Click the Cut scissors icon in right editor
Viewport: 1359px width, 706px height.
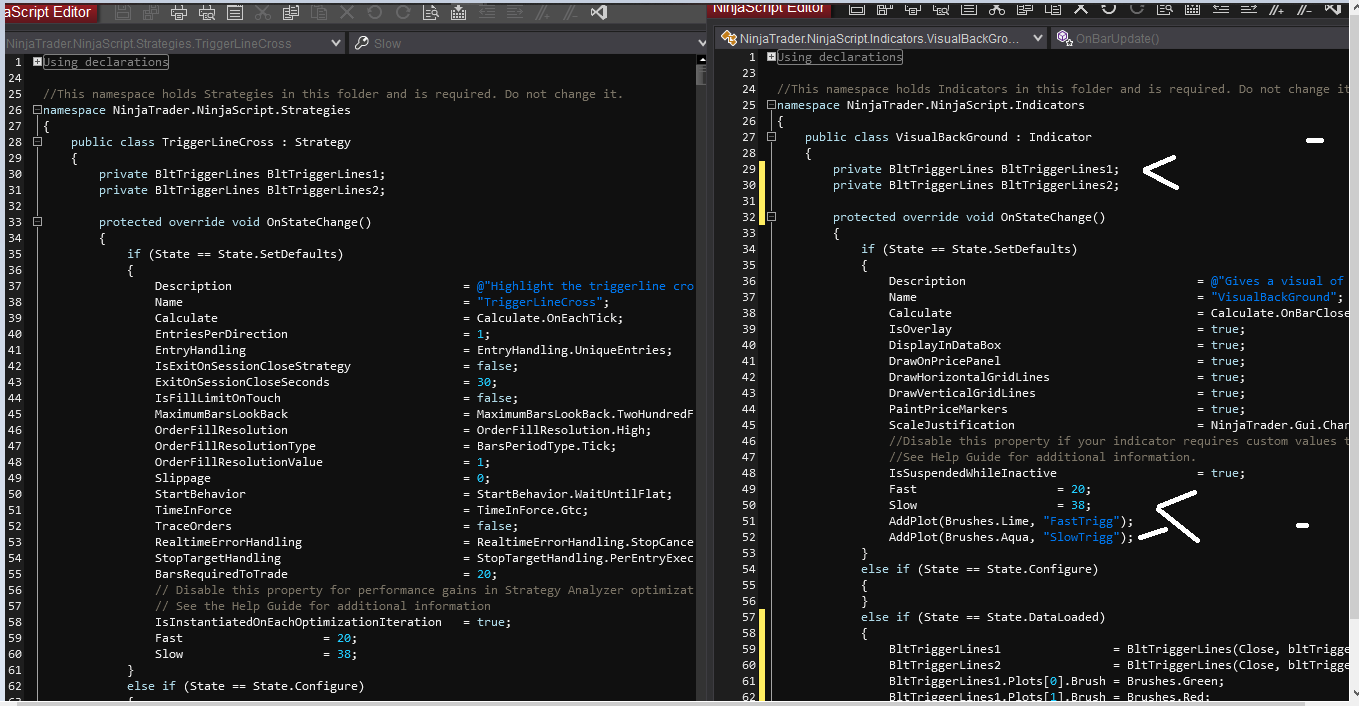(x=997, y=8)
